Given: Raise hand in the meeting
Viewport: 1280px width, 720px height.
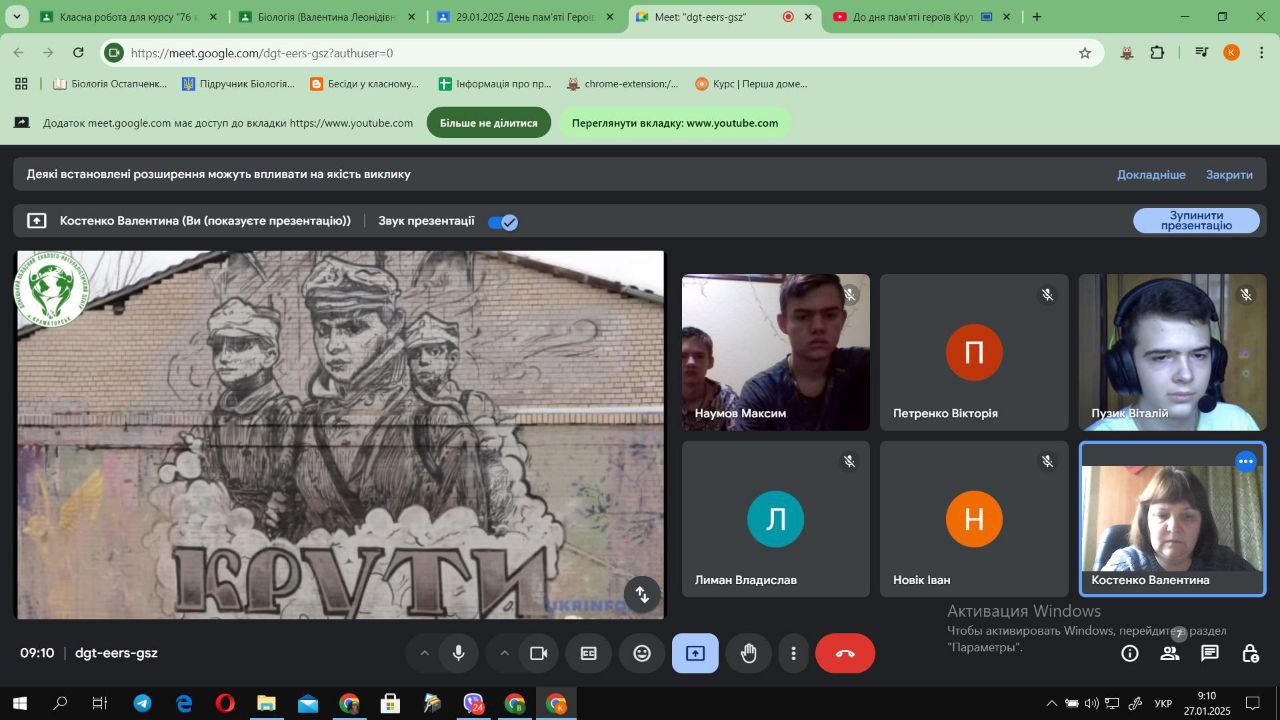Looking at the screenshot, I should tap(748, 653).
